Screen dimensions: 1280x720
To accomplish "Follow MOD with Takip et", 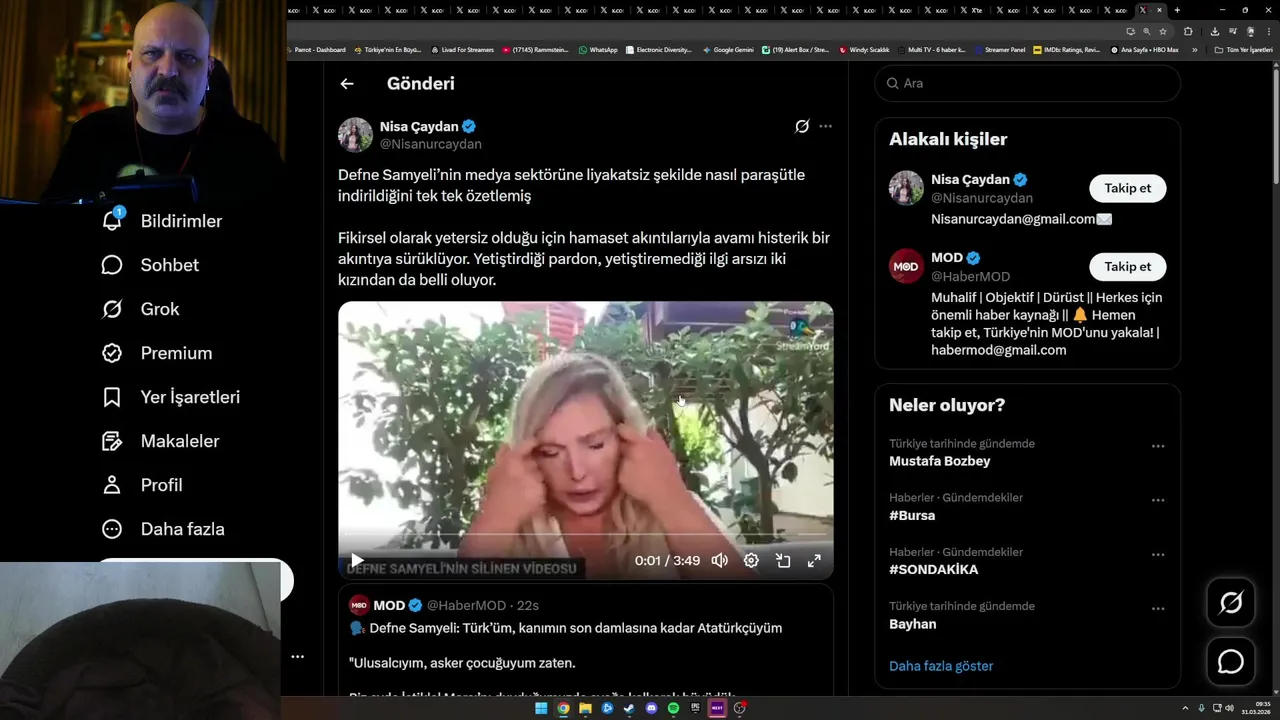I will pyautogui.click(x=1127, y=267).
